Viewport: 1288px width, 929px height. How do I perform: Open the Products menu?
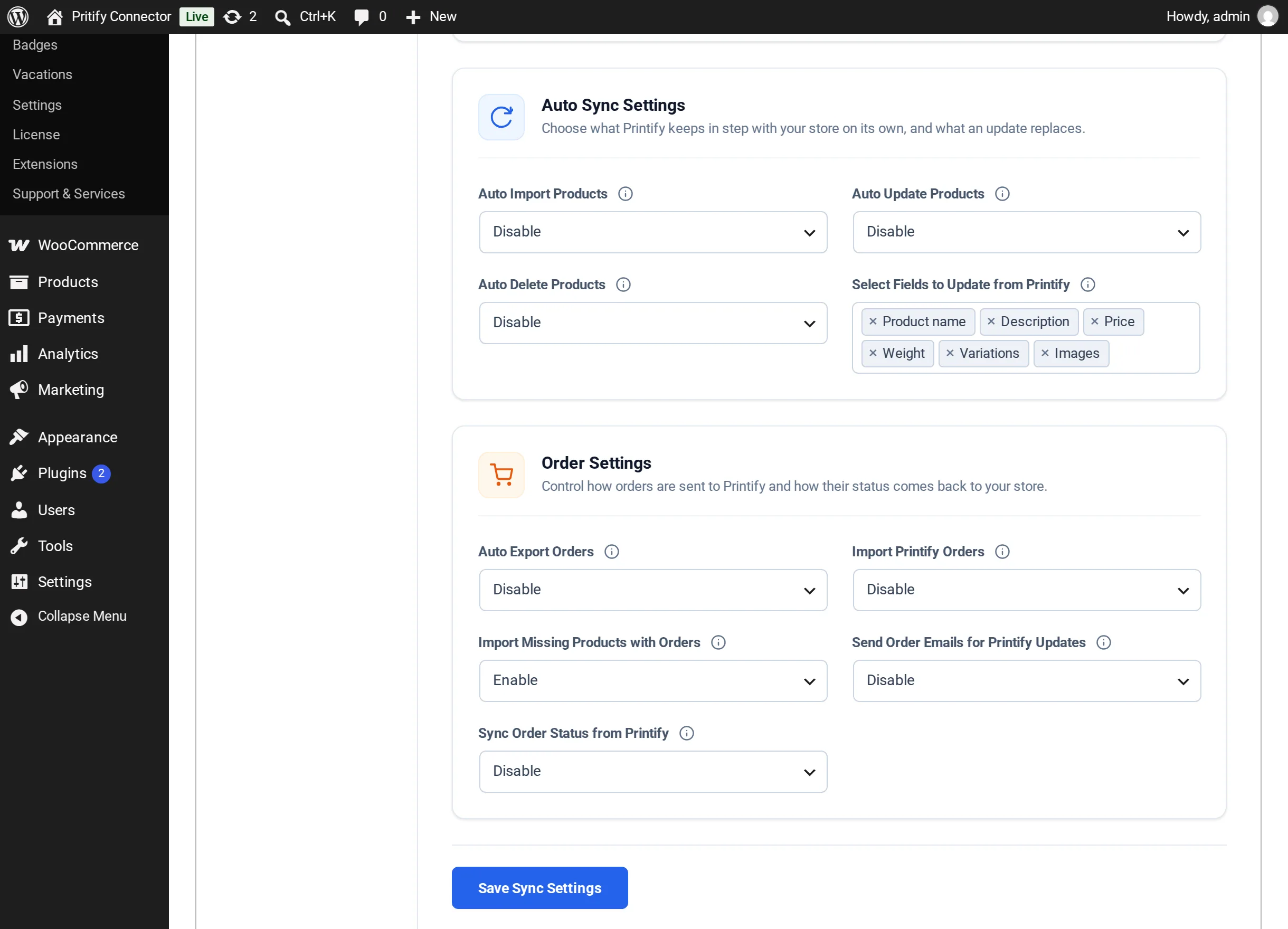[84, 282]
